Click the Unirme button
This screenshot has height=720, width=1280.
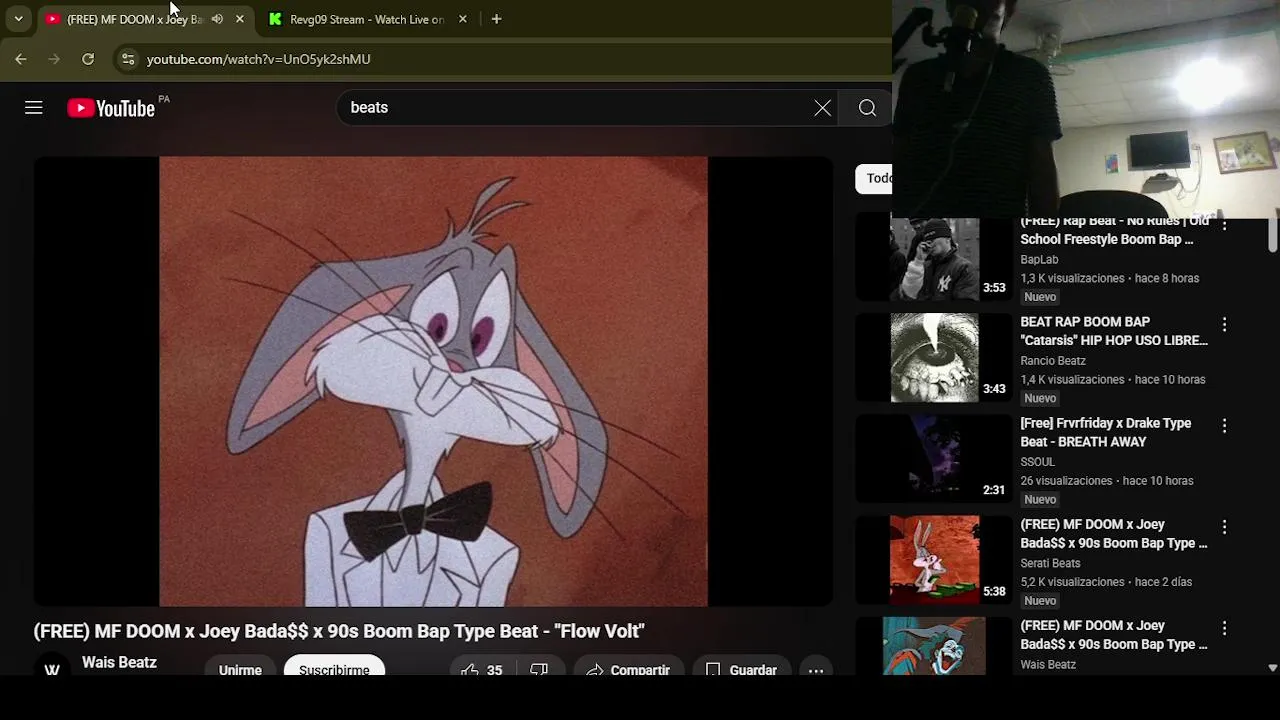click(240, 669)
